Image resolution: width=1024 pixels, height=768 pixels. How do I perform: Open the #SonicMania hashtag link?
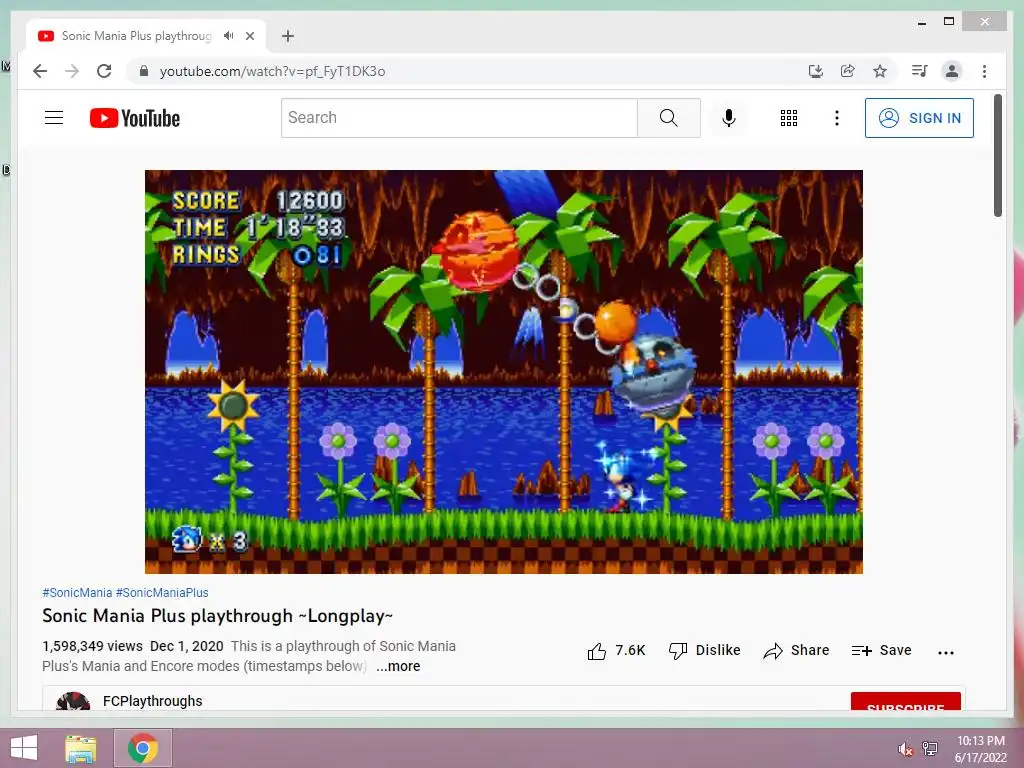(77, 592)
